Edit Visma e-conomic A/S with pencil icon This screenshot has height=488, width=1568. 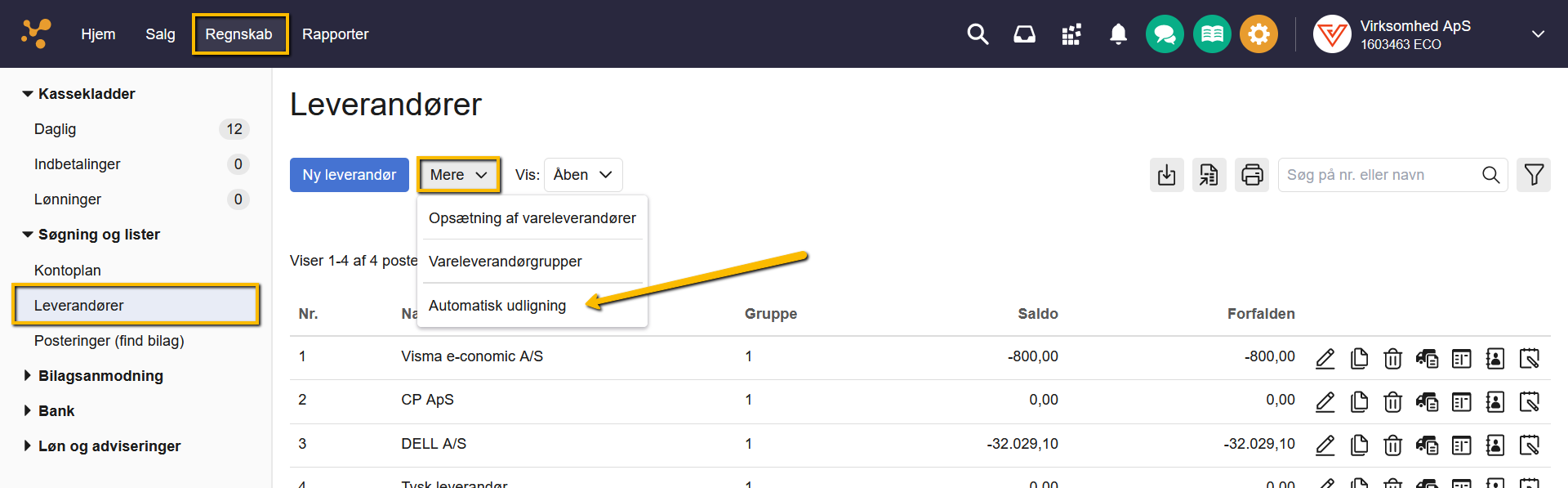pyautogui.click(x=1325, y=358)
